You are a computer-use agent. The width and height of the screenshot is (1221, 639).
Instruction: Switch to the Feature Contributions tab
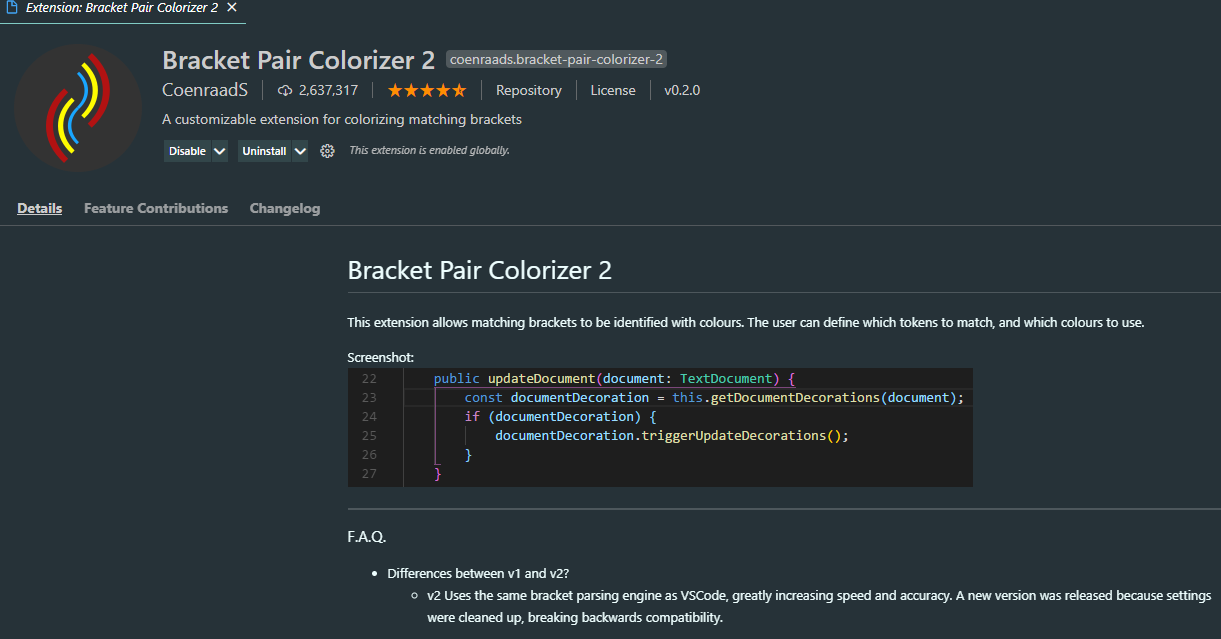pos(156,208)
